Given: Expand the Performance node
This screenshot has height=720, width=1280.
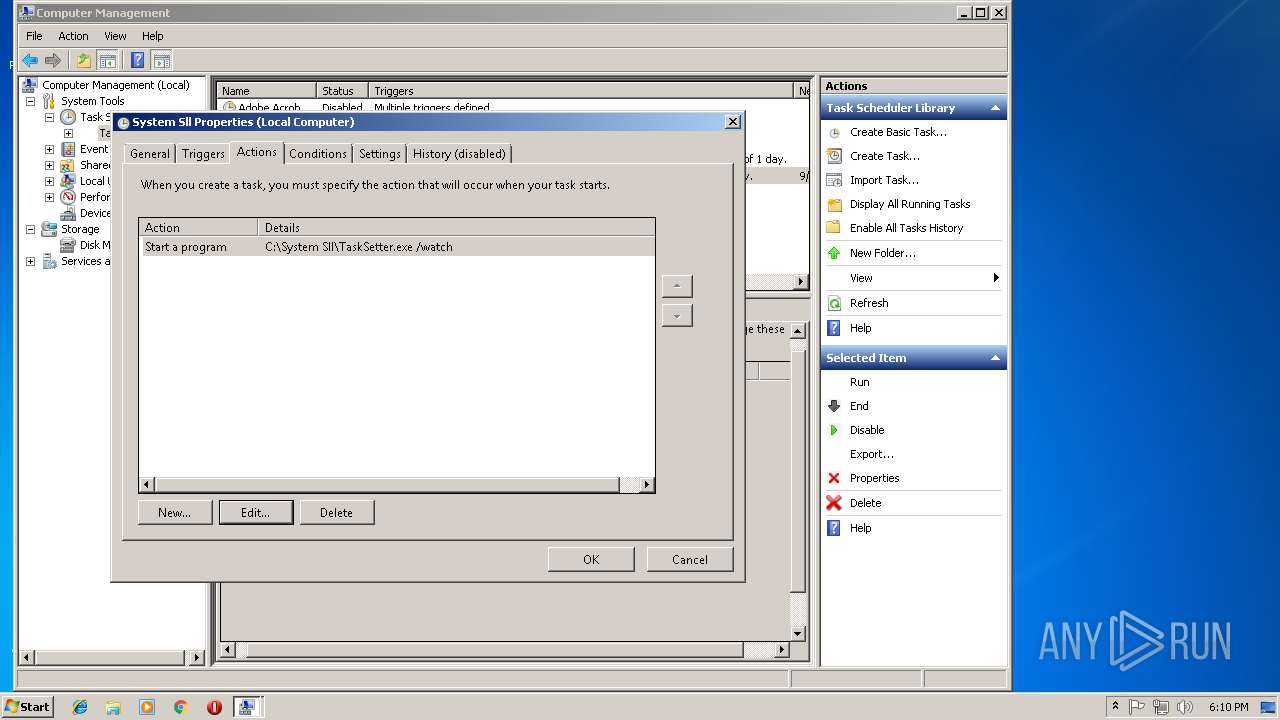Looking at the screenshot, I should click(x=49, y=197).
